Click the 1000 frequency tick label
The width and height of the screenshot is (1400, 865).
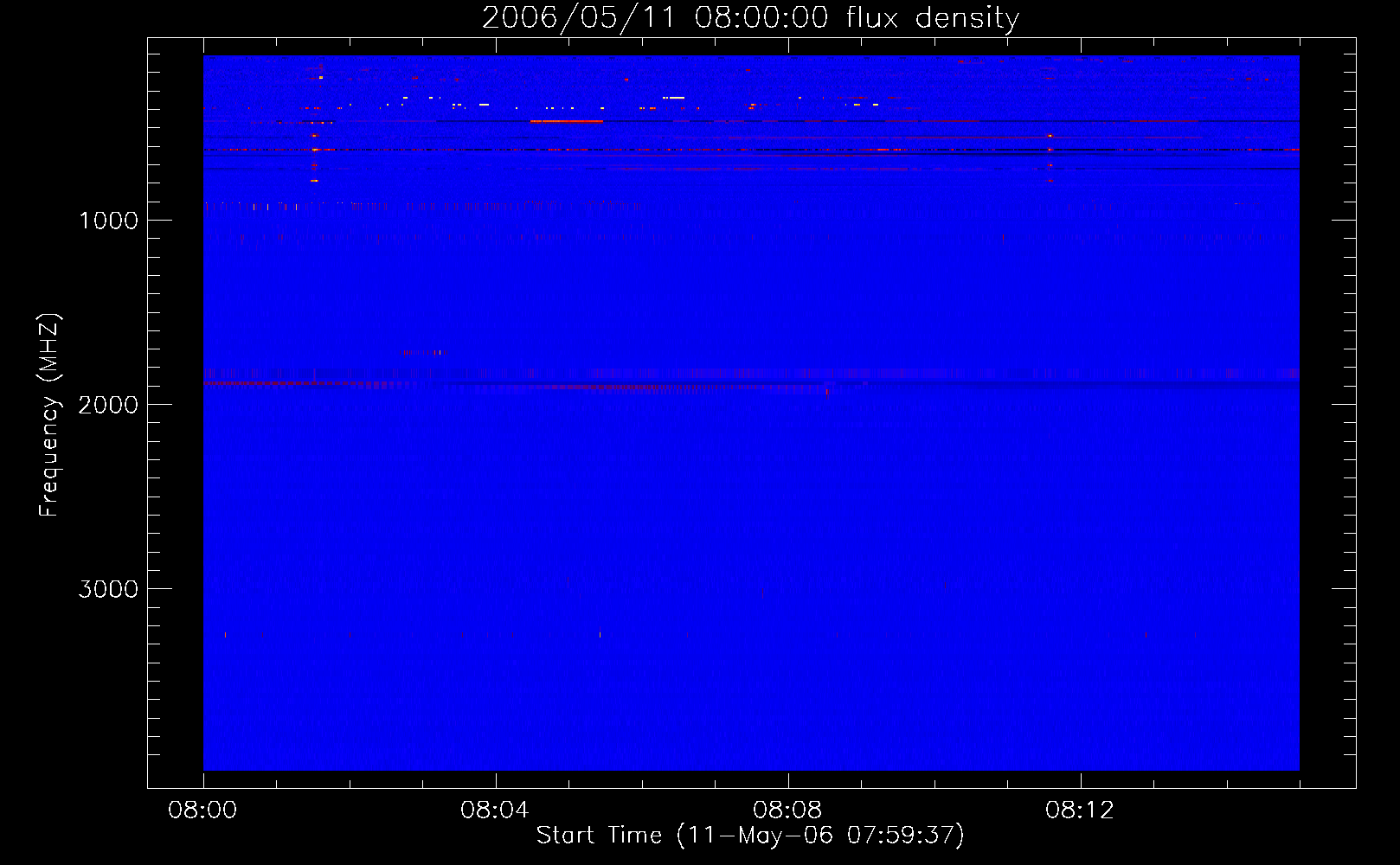[108, 221]
